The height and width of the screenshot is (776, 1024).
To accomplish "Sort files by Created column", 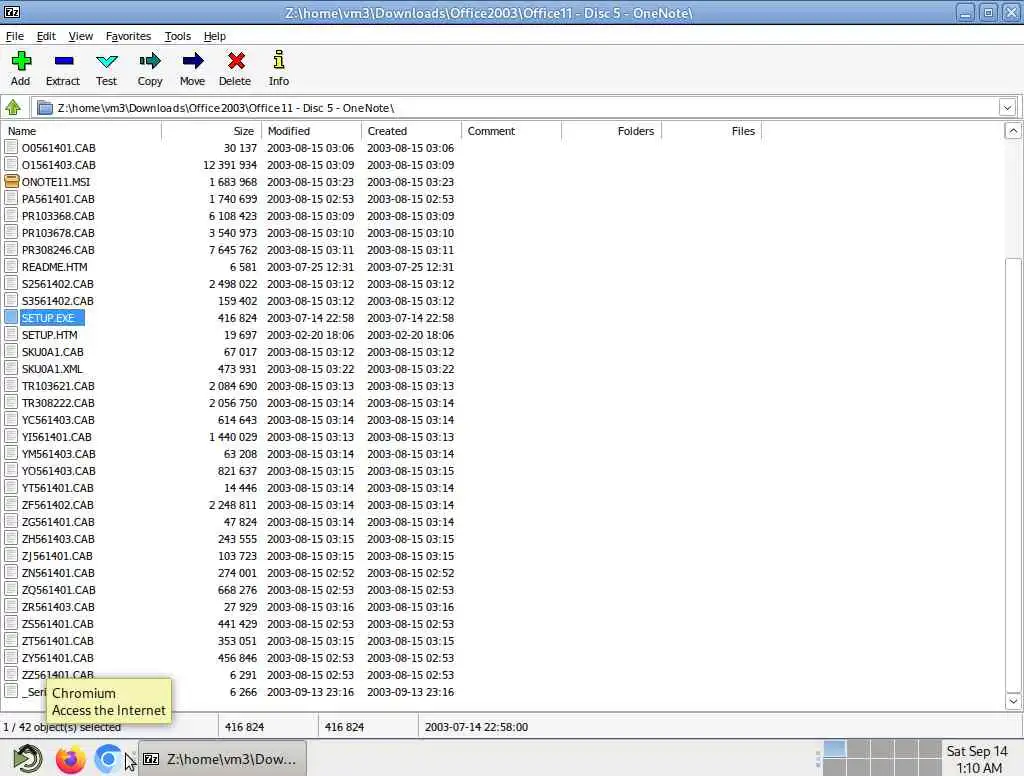I will point(411,131).
